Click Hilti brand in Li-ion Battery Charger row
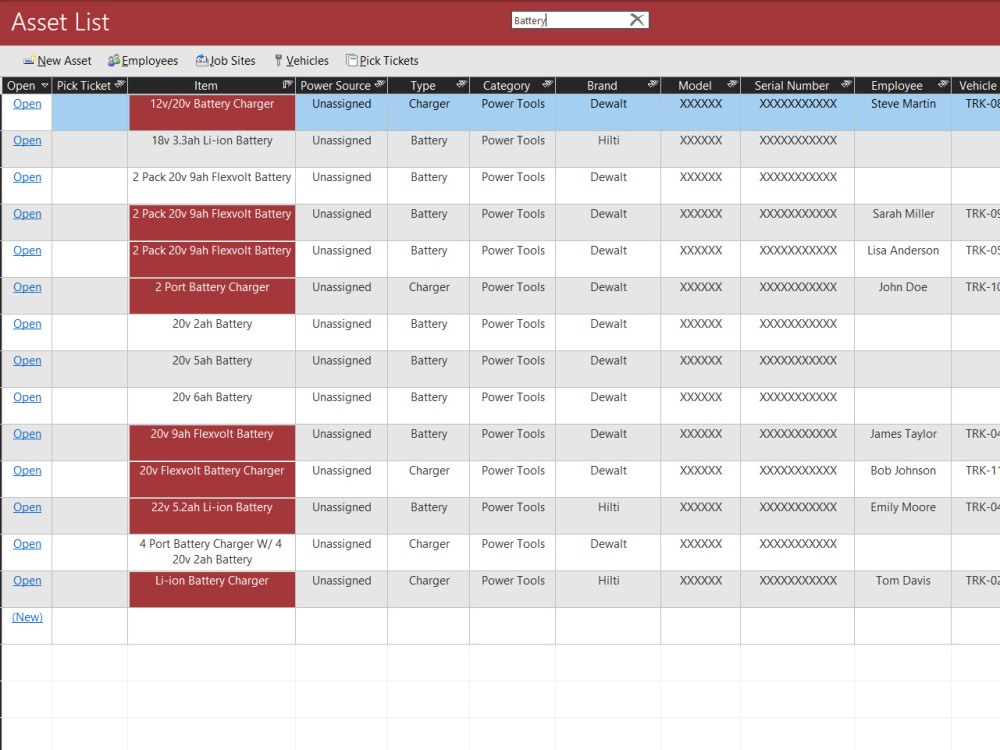 coord(608,589)
